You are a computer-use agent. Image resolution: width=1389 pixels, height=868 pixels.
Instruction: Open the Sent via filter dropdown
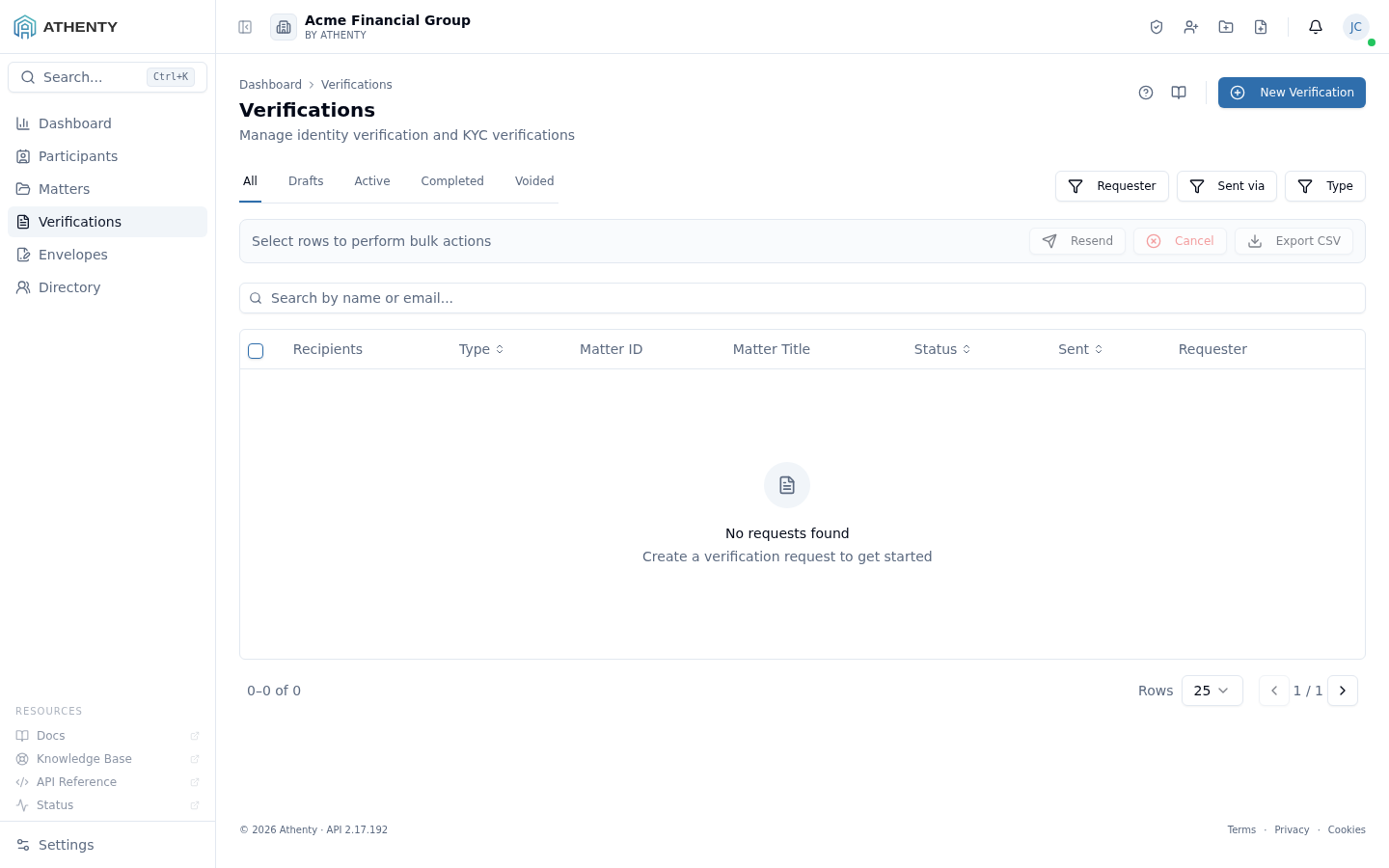[x=1227, y=186]
